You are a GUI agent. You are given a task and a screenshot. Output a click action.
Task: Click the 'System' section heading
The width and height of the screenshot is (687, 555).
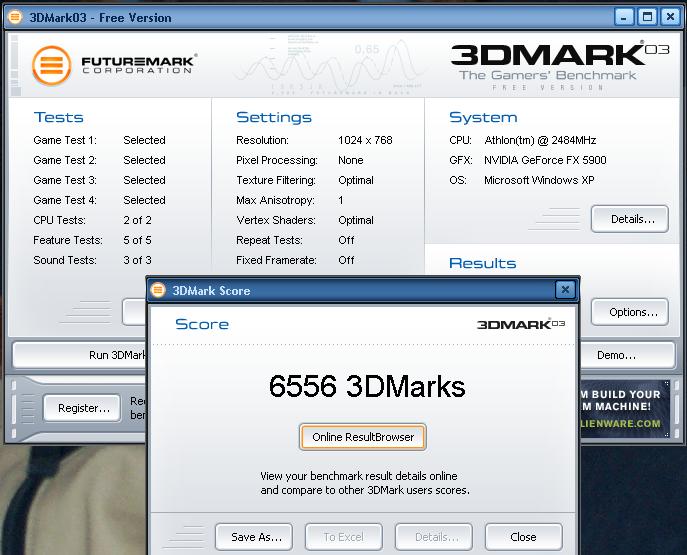point(483,117)
